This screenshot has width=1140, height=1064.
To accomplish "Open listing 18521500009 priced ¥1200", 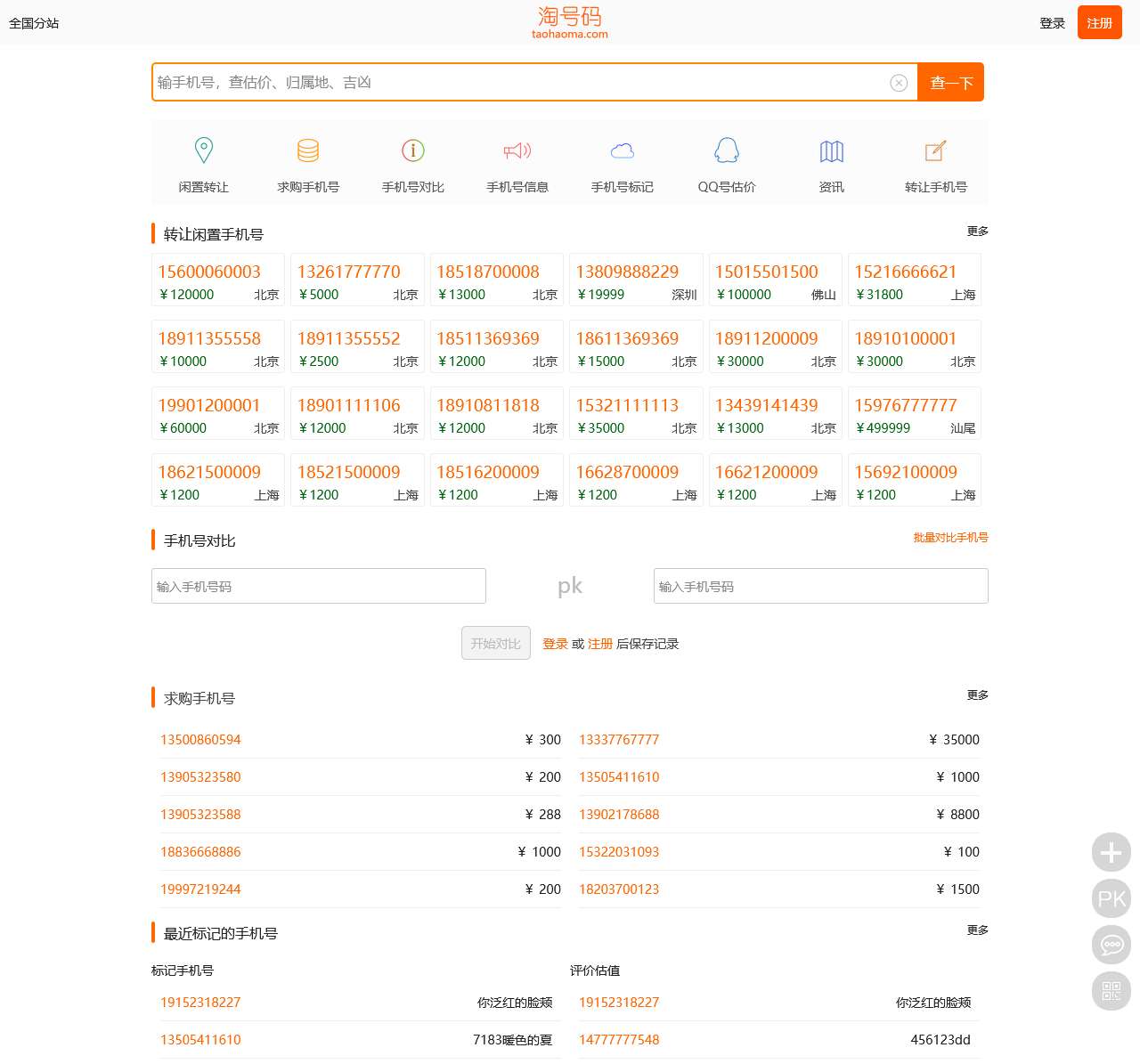I will (357, 481).
